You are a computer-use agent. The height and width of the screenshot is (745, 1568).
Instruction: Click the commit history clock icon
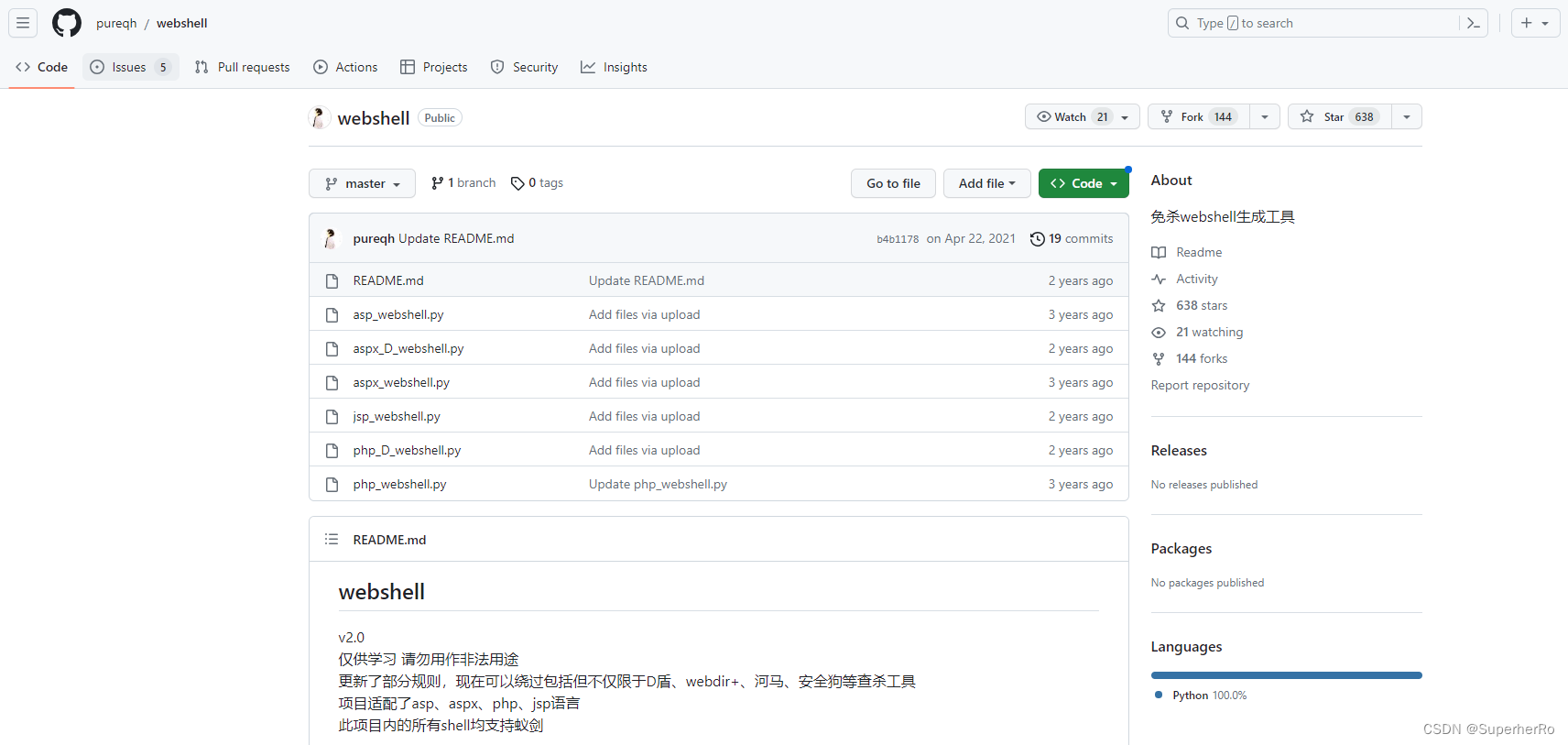coord(1037,239)
